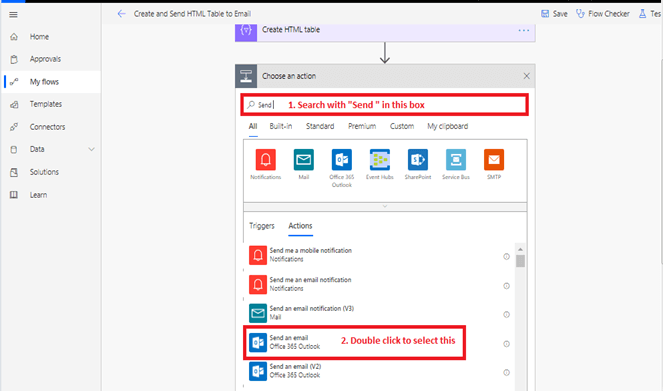The image size is (663, 391).
Task: Click the Connectors plug icon
Action: coord(14,127)
